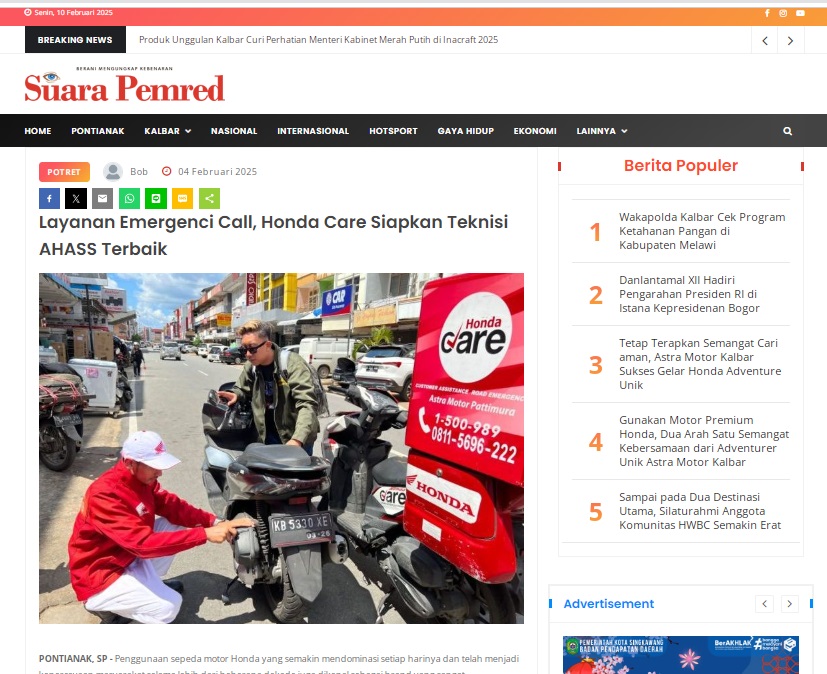
Task: Open popular news about Wakapolda Kalbar Melawi
Action: click(702, 231)
